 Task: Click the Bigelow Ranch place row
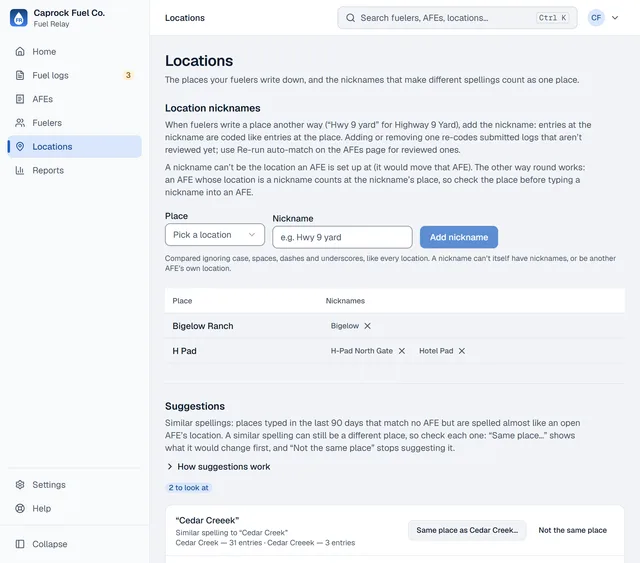coord(394,326)
